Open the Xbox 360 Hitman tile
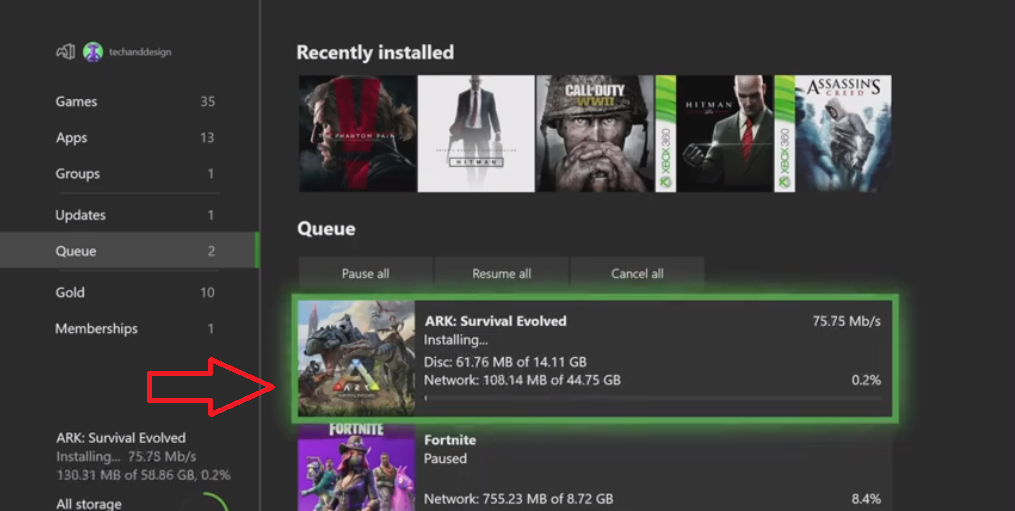 click(x=714, y=133)
